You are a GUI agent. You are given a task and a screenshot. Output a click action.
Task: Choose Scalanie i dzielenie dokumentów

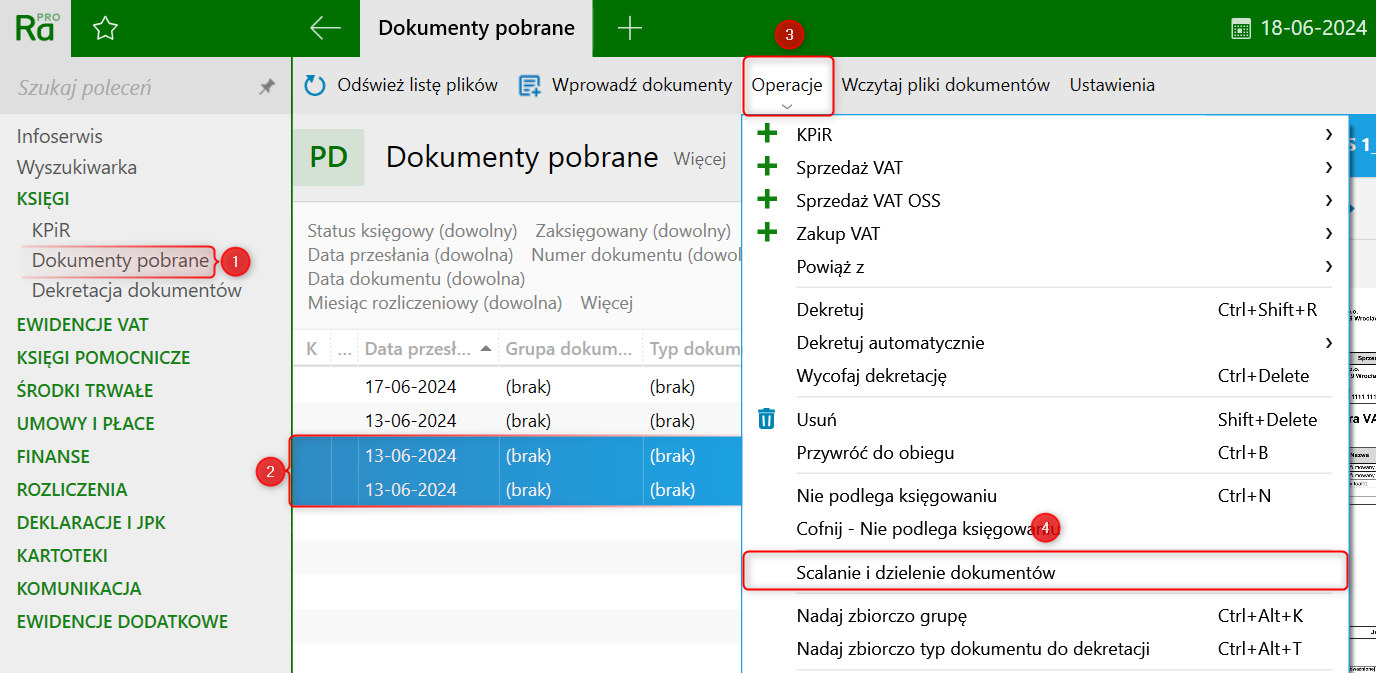tap(1045, 573)
